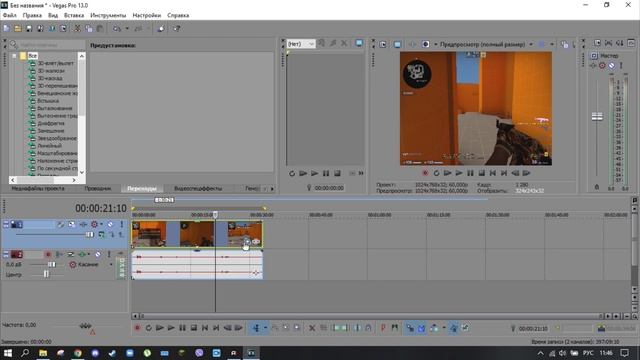This screenshot has height=360, width=640.
Task: Select the normal edit tool in timeline toolbar
Action: 256,328
